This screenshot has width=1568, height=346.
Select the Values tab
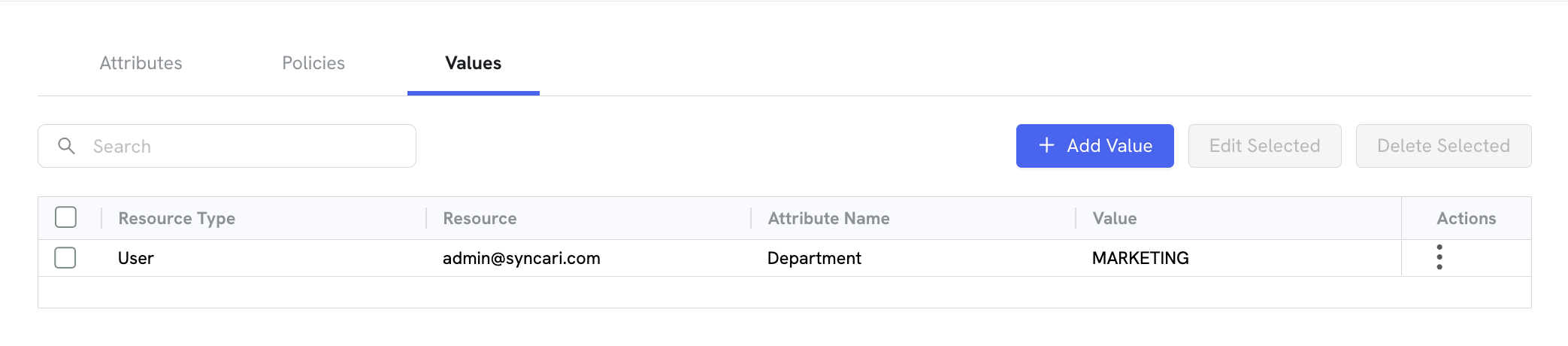click(x=474, y=63)
